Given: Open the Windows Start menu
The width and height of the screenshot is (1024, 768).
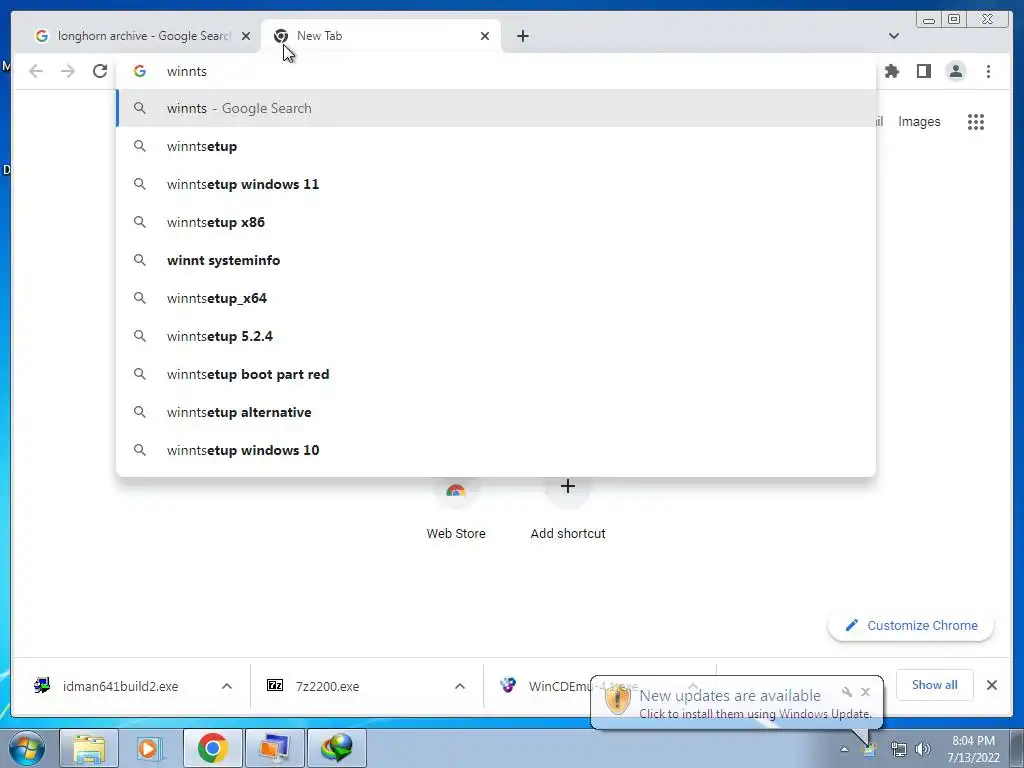Looking at the screenshot, I should click(27, 748).
